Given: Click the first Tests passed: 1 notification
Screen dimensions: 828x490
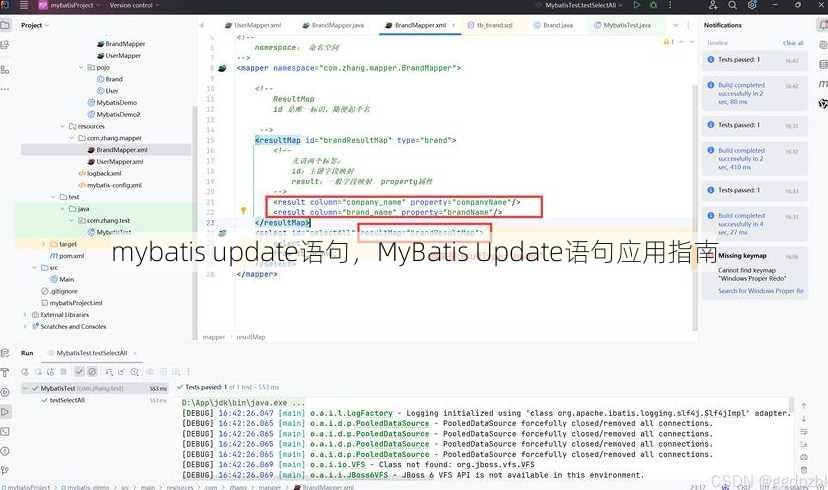Looking at the screenshot, I should point(755,60).
